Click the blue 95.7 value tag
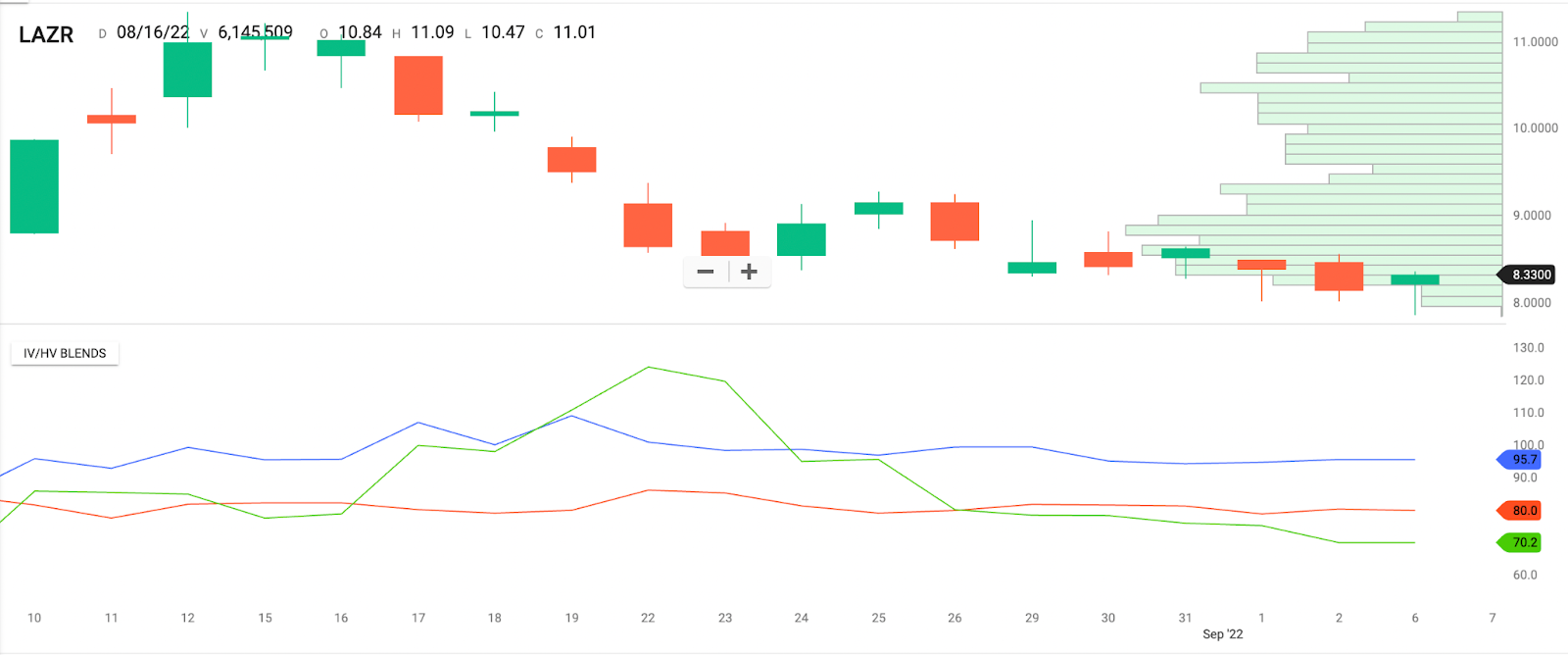Screen dimensions: 1568x655 pos(1520,459)
